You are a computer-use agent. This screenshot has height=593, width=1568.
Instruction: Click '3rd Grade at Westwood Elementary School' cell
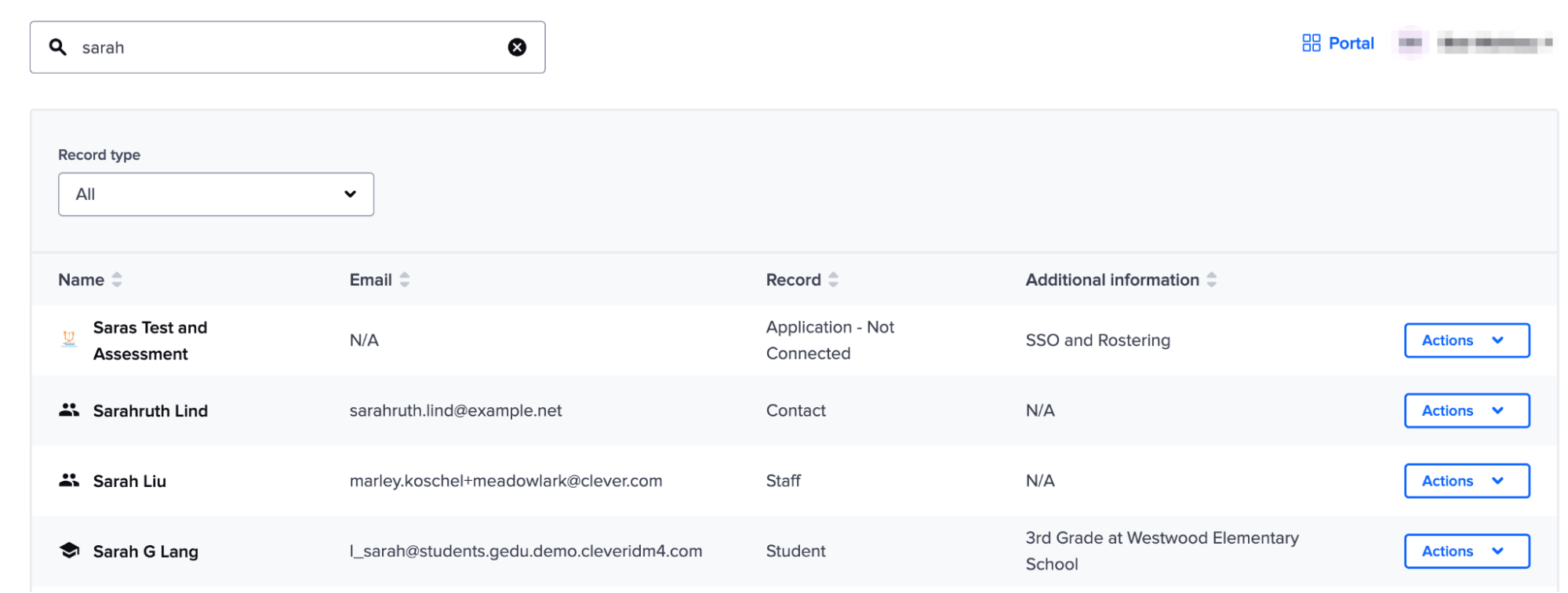click(x=1162, y=551)
